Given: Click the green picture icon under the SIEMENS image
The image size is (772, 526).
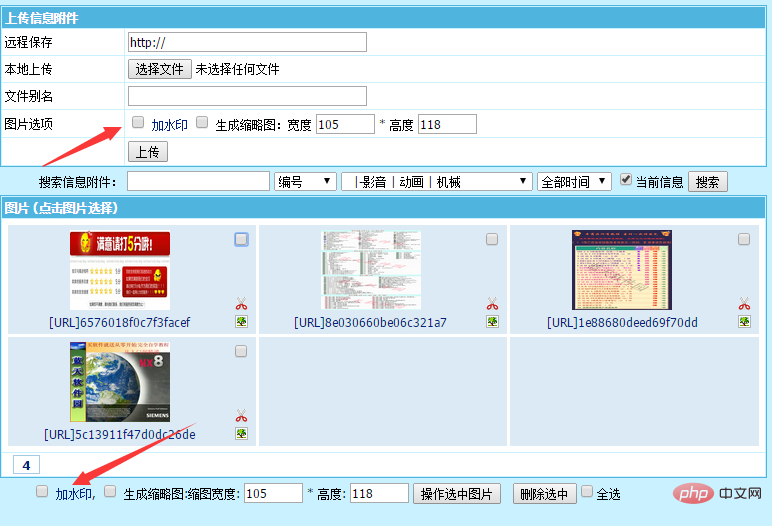Looking at the screenshot, I should coord(241,434).
